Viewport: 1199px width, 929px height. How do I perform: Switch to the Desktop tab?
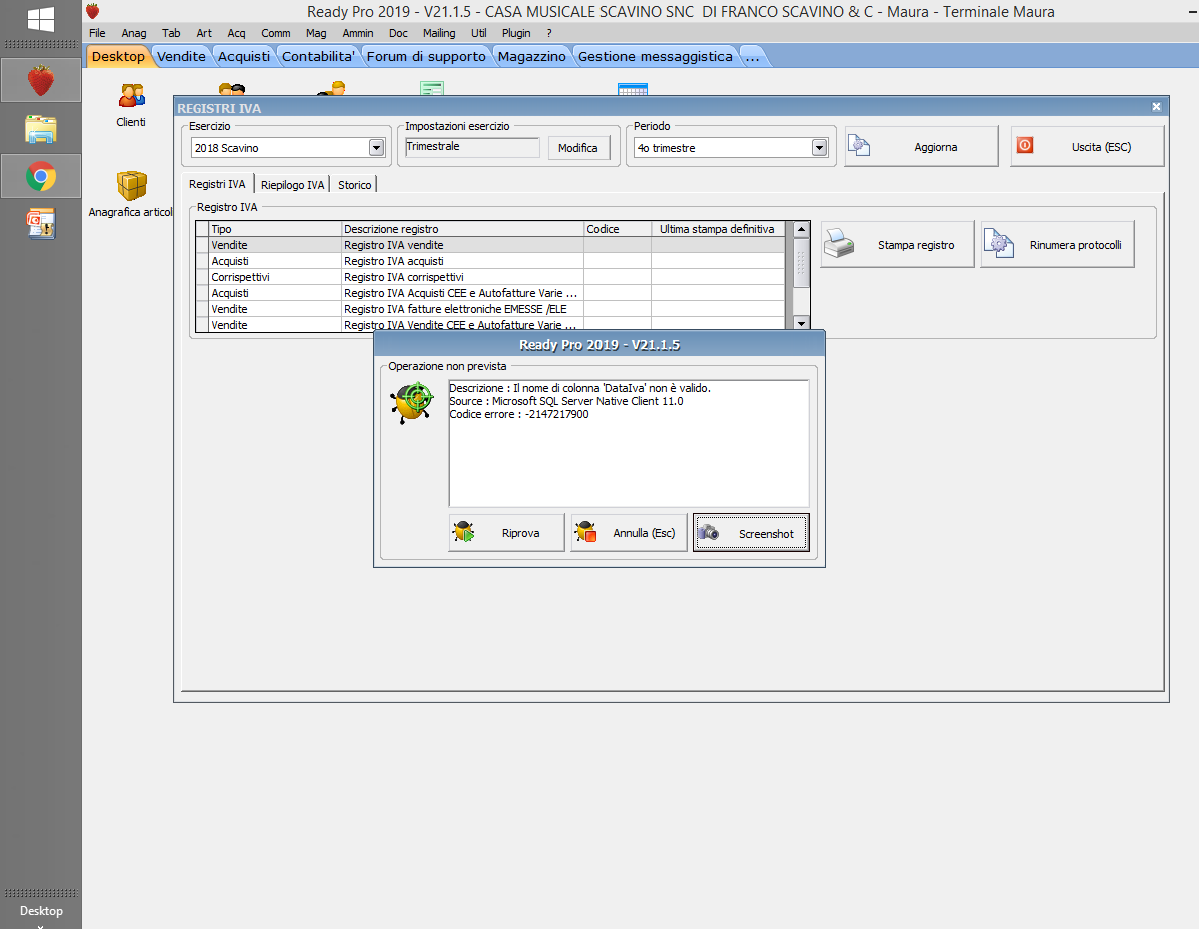pyautogui.click(x=118, y=57)
